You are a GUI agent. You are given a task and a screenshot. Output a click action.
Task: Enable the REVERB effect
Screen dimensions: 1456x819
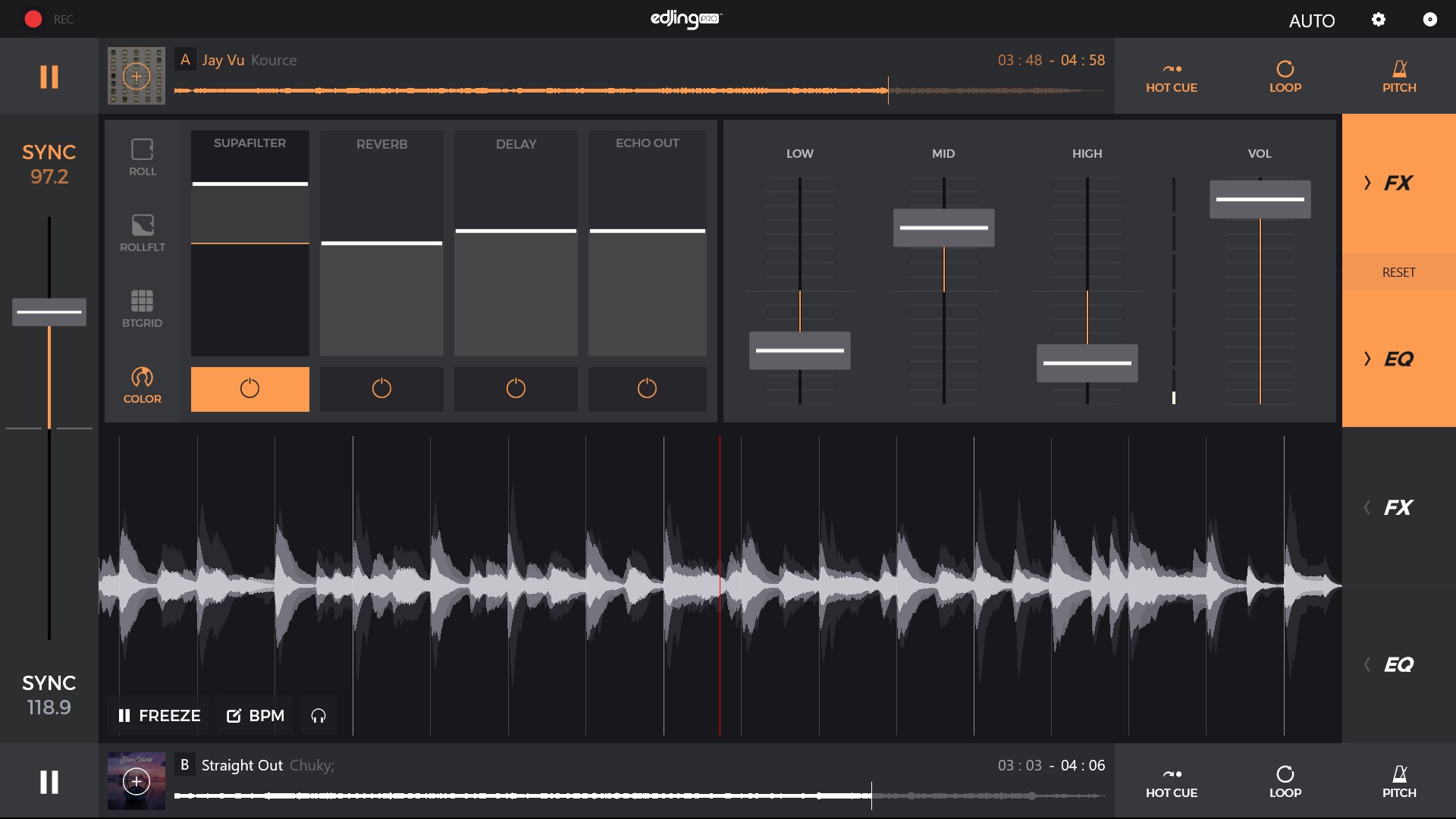point(382,389)
